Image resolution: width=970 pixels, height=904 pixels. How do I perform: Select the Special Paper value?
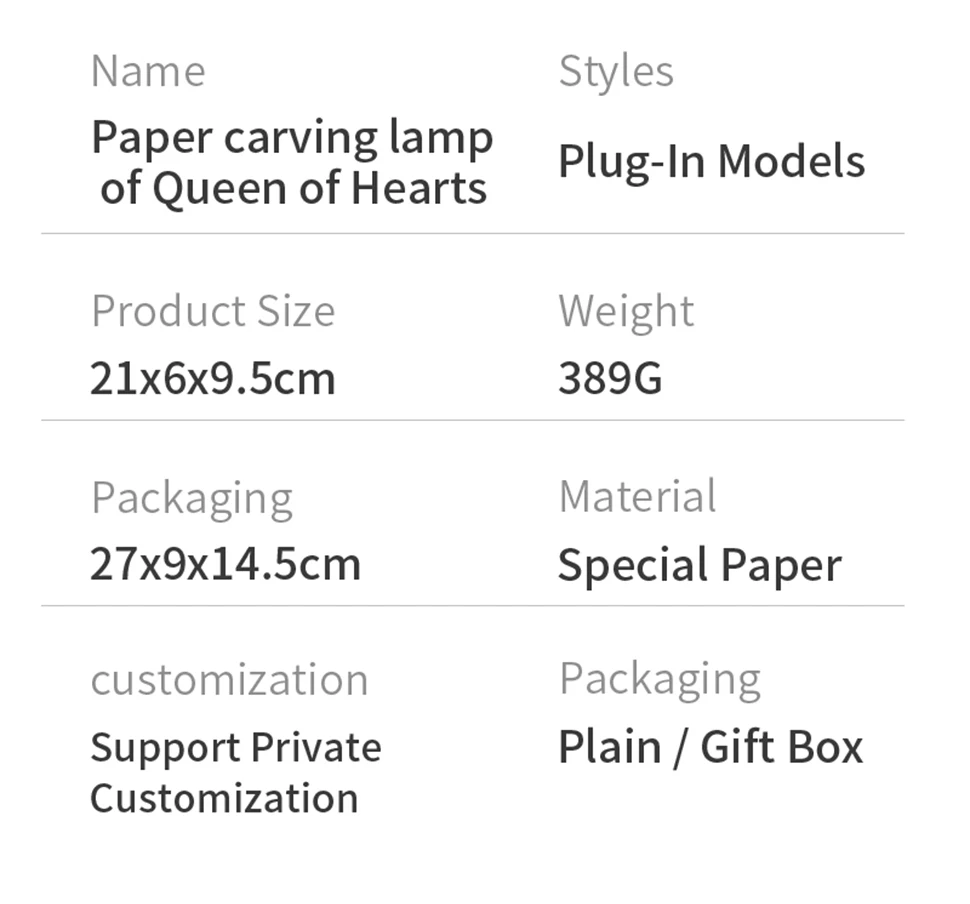(x=699, y=566)
